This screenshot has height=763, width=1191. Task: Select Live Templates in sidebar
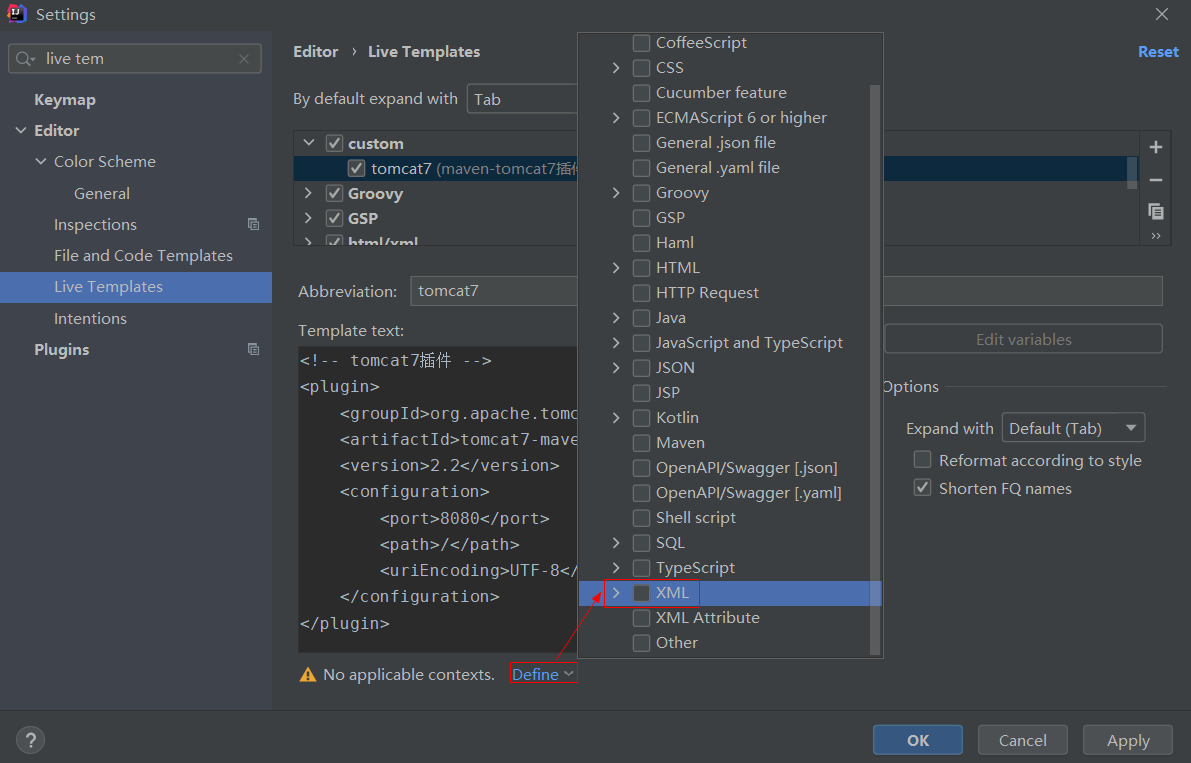(136, 287)
